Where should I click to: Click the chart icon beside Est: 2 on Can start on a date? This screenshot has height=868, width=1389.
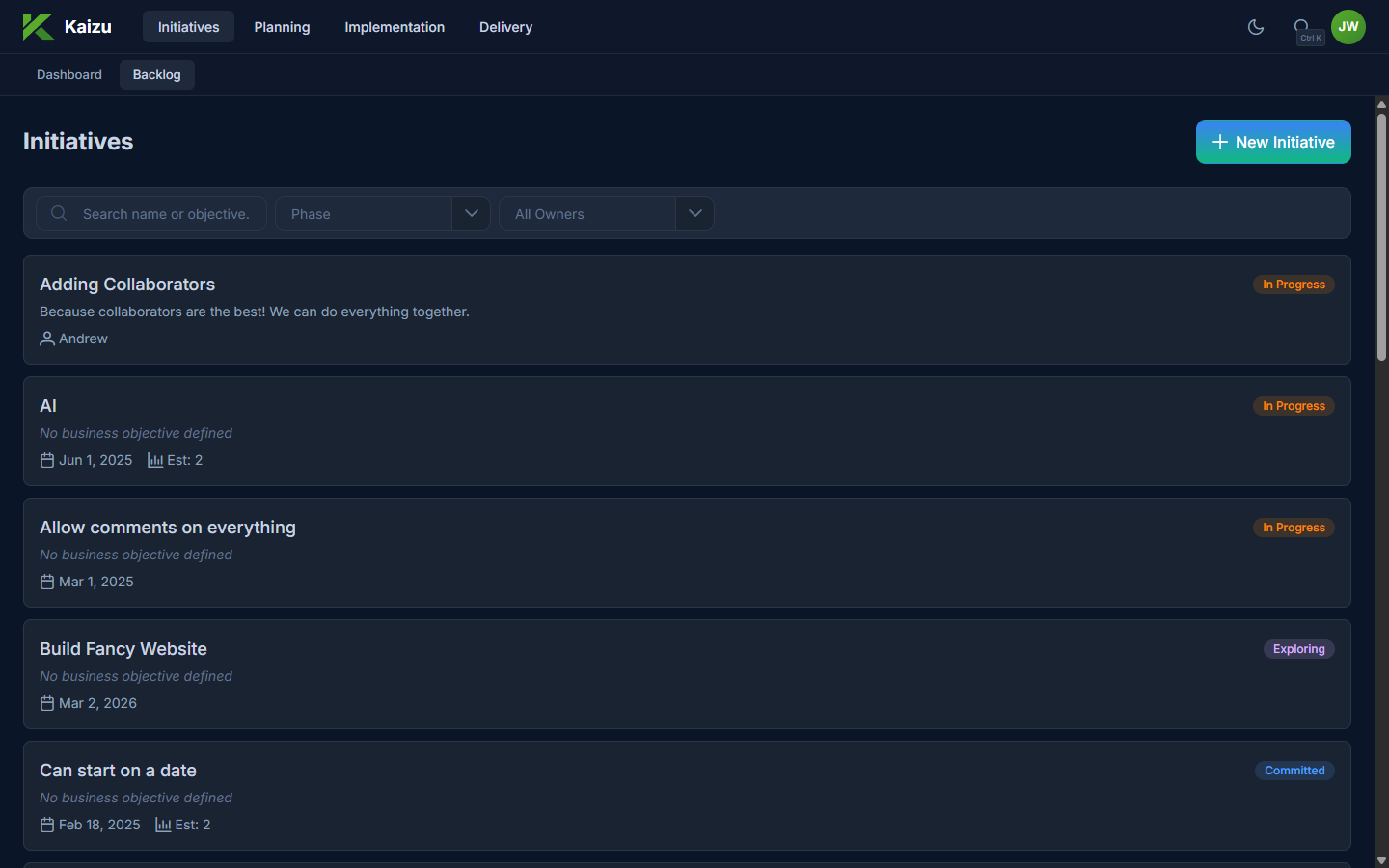tap(162, 825)
